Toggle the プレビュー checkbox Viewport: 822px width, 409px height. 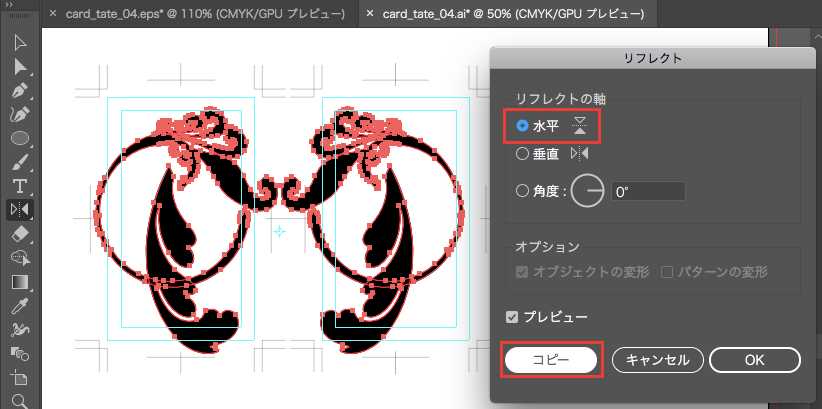click(x=514, y=317)
